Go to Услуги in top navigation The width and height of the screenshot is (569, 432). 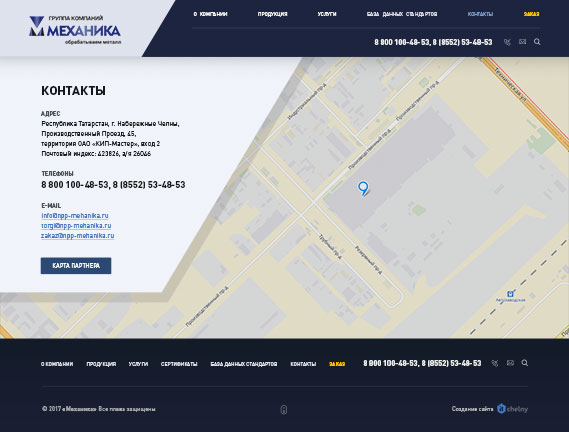coord(327,14)
